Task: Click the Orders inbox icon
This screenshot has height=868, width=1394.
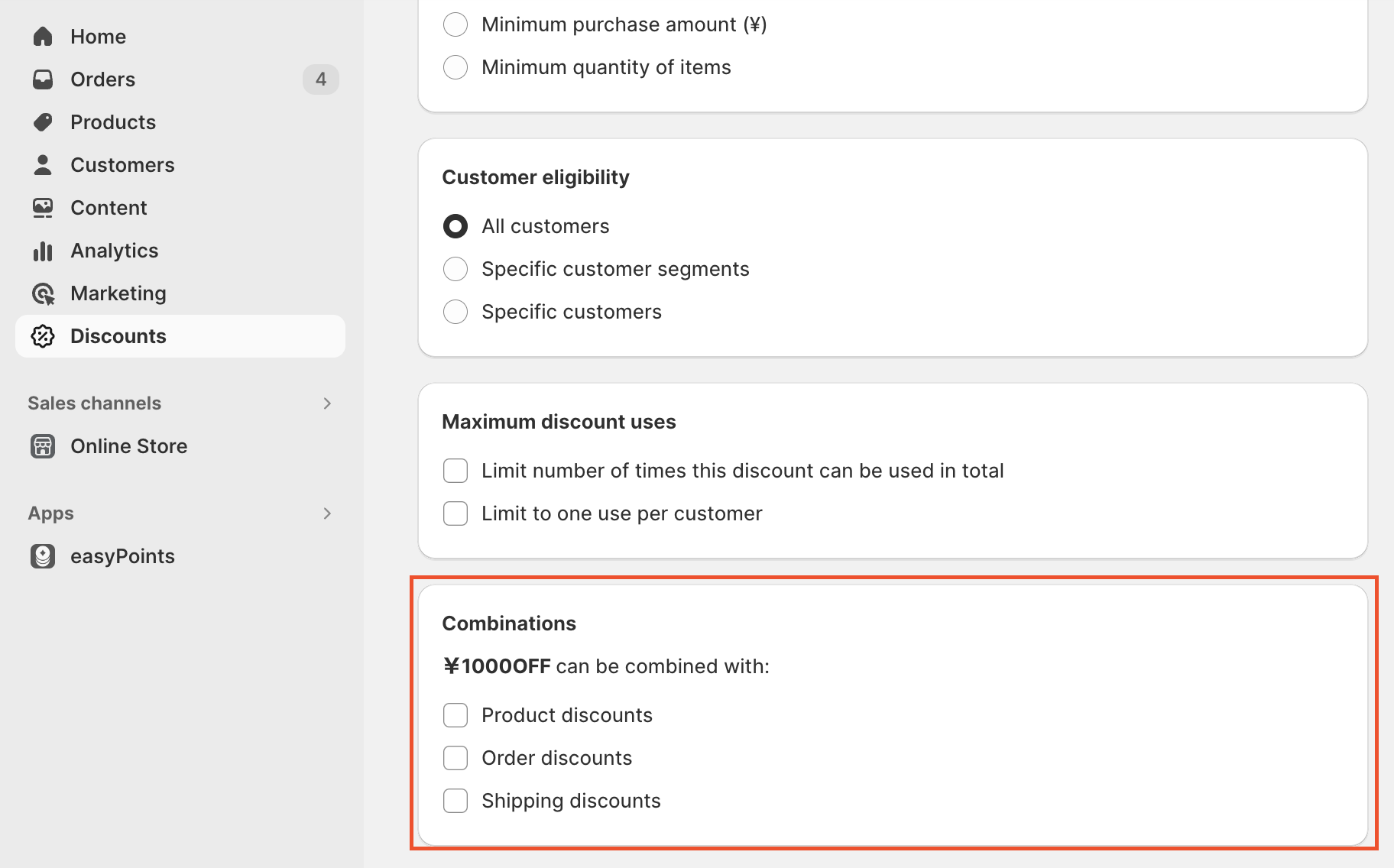Action: tap(43, 79)
